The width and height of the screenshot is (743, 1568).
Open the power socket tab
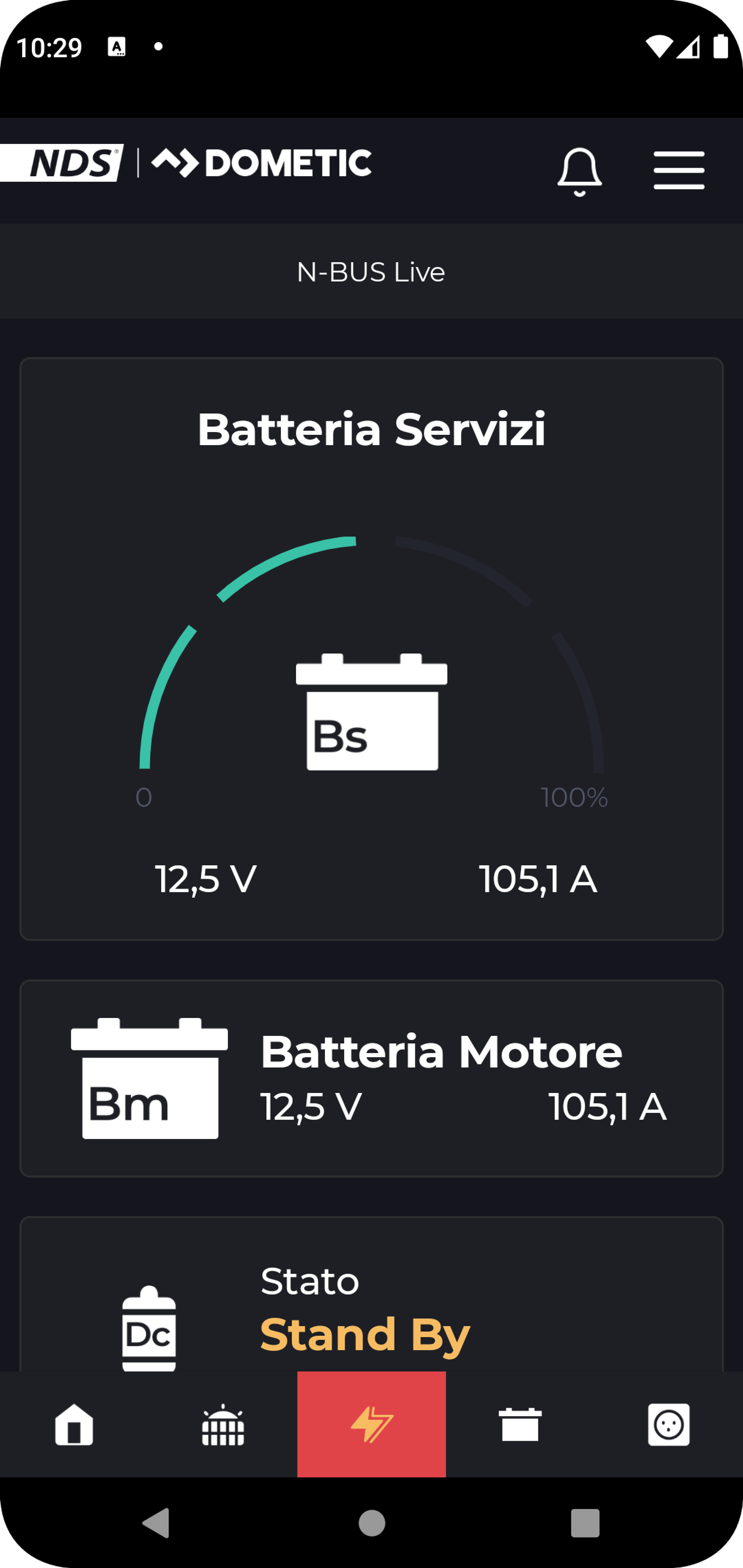point(669,1424)
